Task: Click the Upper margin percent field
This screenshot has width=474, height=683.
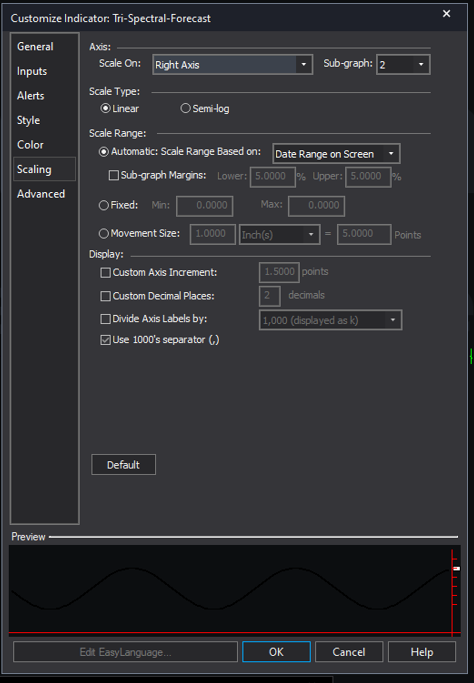Action: point(368,176)
